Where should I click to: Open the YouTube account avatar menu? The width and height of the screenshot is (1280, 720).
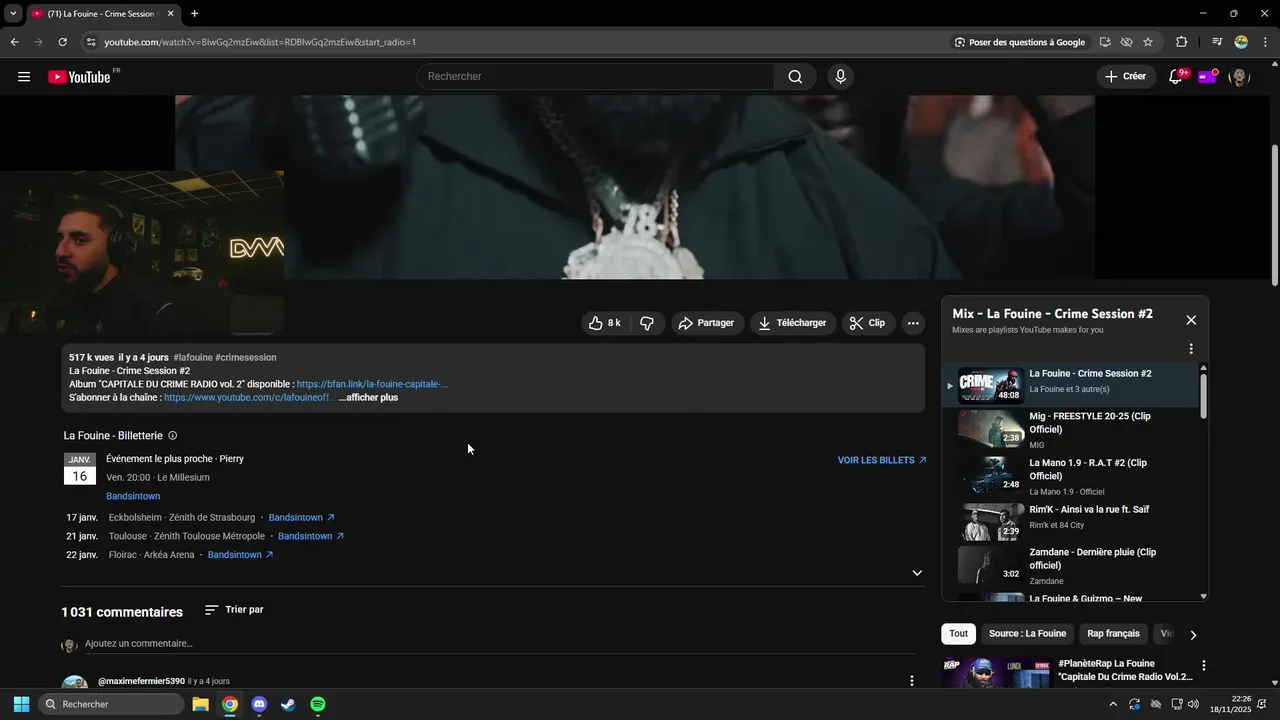coord(1239,77)
